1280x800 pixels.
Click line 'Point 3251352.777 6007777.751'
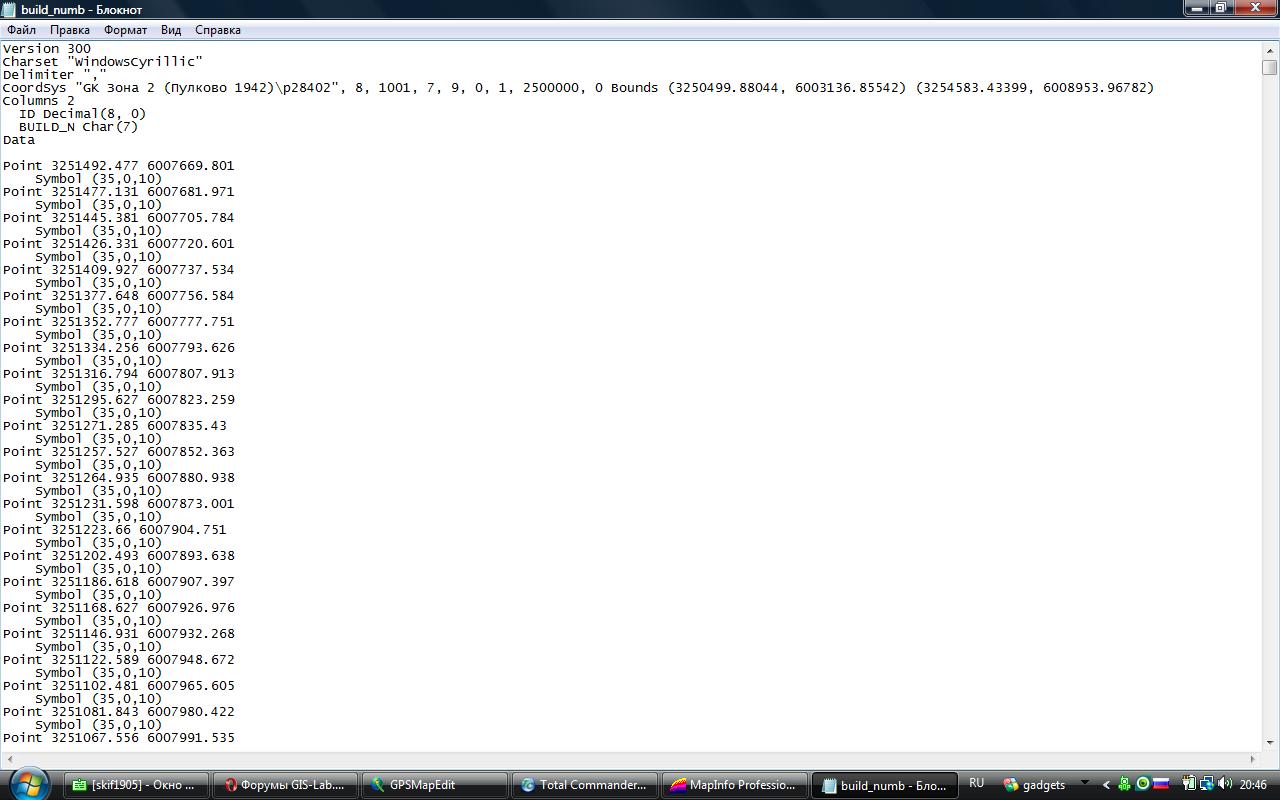(x=119, y=321)
